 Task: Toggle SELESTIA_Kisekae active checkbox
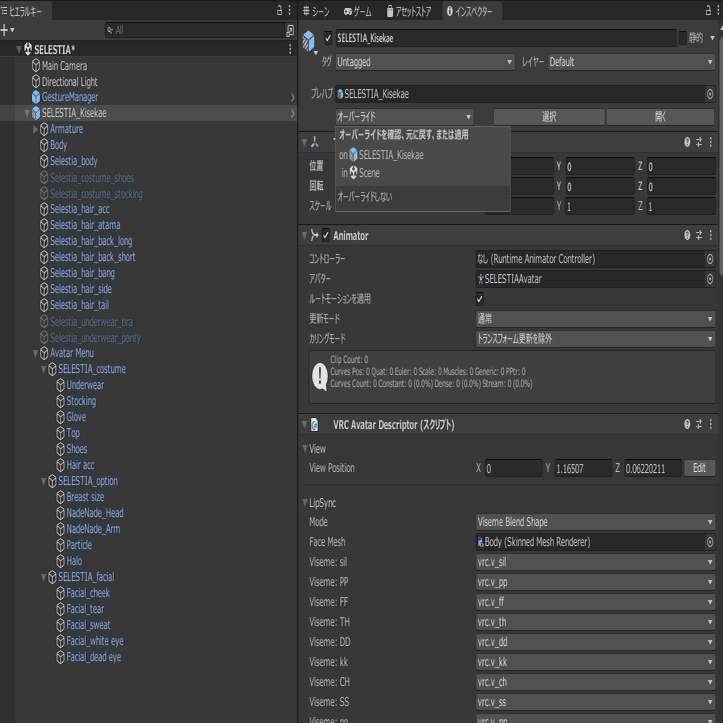coord(328,38)
